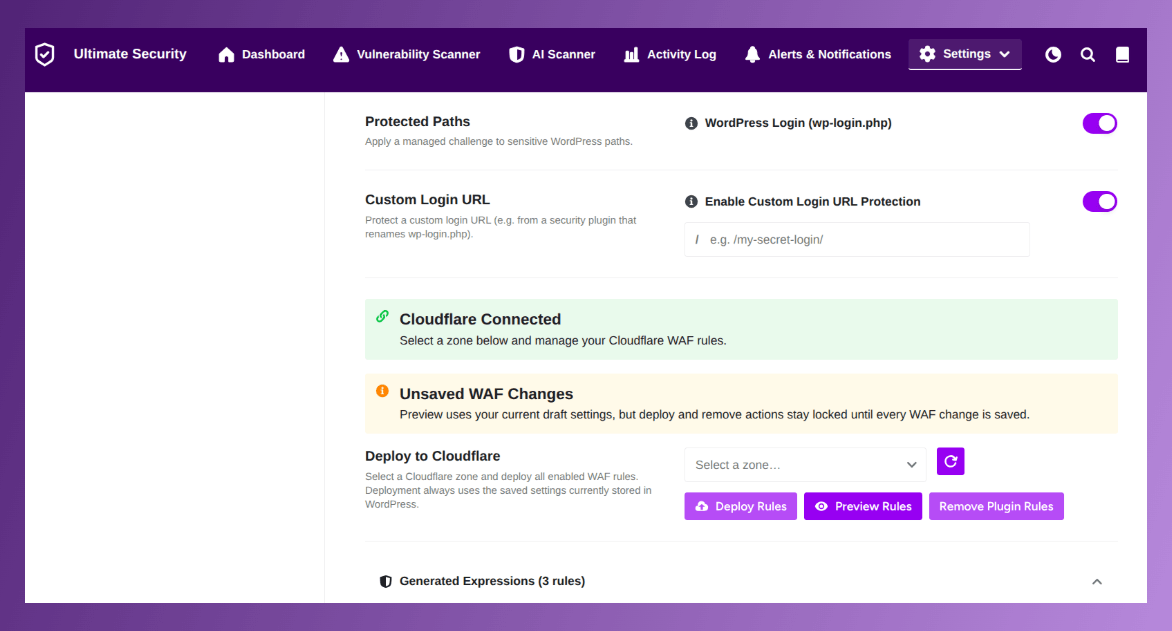The height and width of the screenshot is (631, 1172).
Task: Click the cloud upload icon in Deploy Rules
Action: pos(702,506)
